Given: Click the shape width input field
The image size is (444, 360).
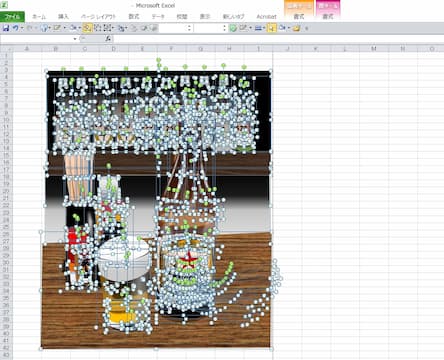Looking at the screenshot, I should point(208,28).
